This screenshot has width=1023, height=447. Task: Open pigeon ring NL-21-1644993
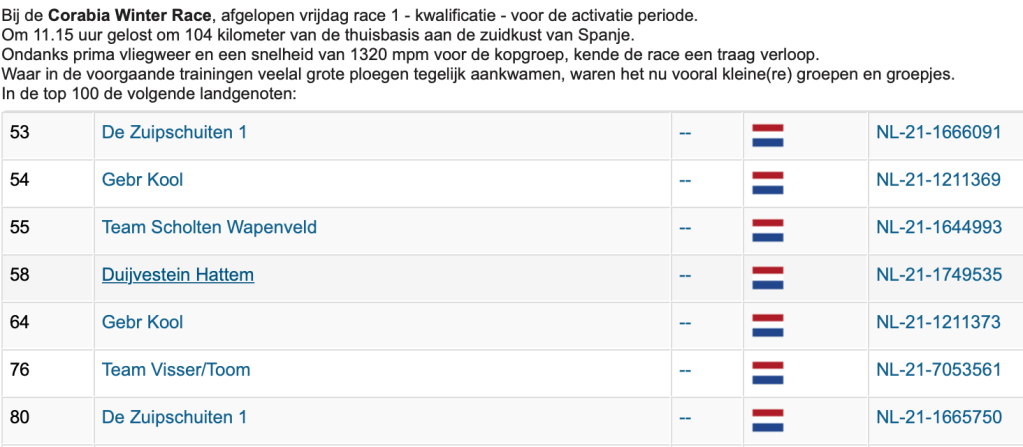tap(938, 227)
